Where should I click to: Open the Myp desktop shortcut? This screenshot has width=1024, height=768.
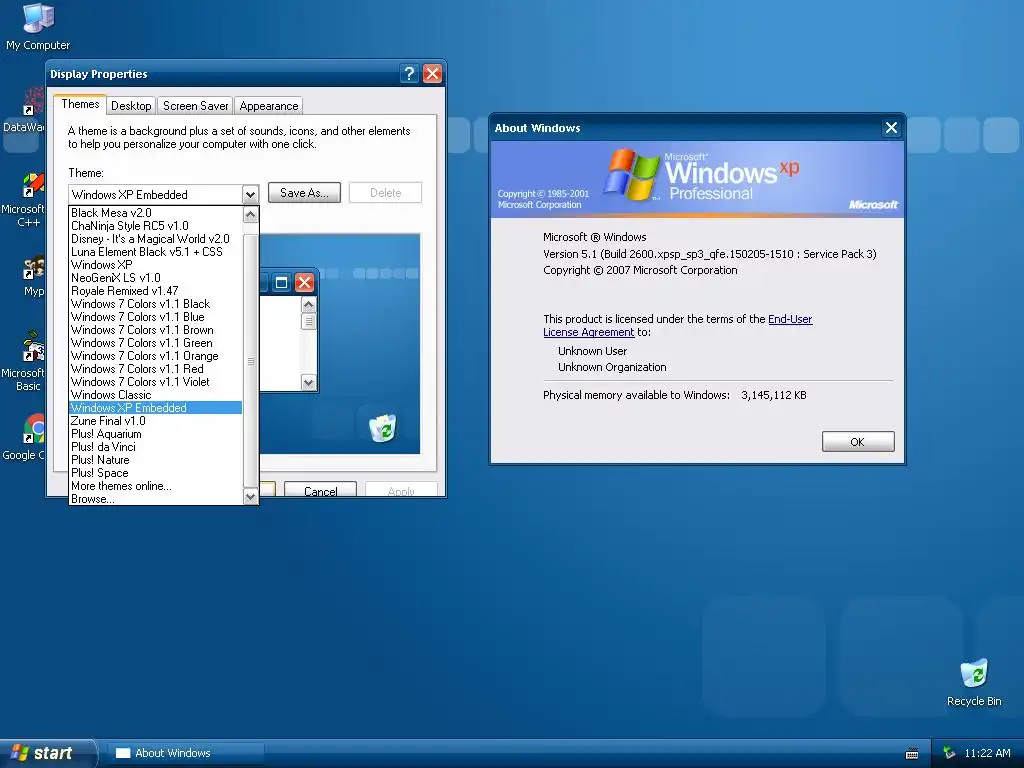coord(33,276)
